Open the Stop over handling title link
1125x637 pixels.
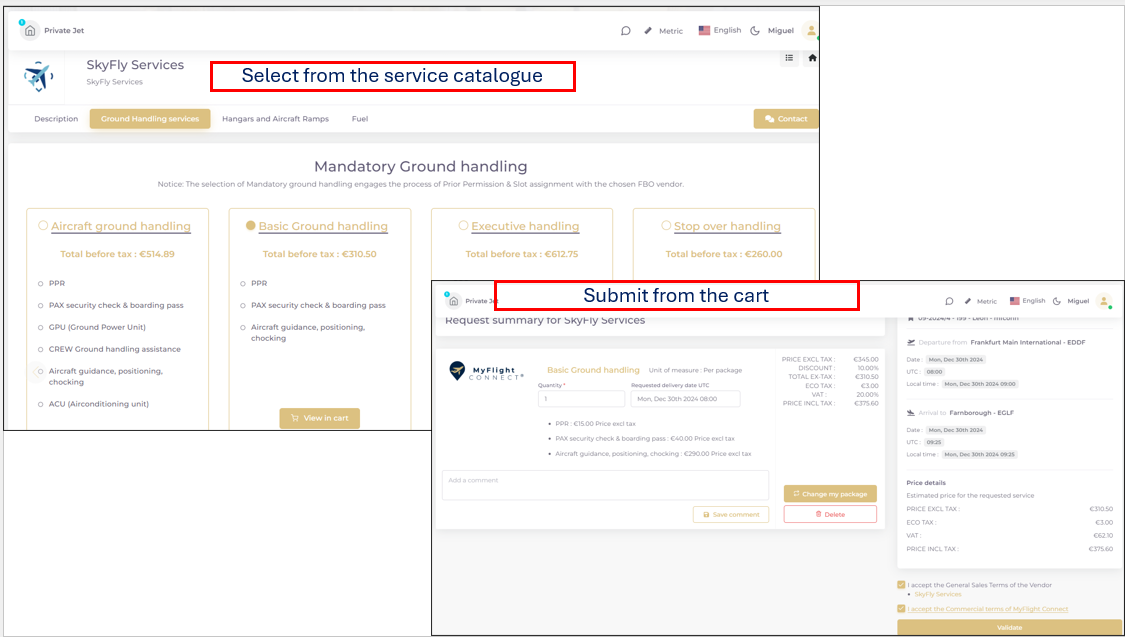[728, 226]
